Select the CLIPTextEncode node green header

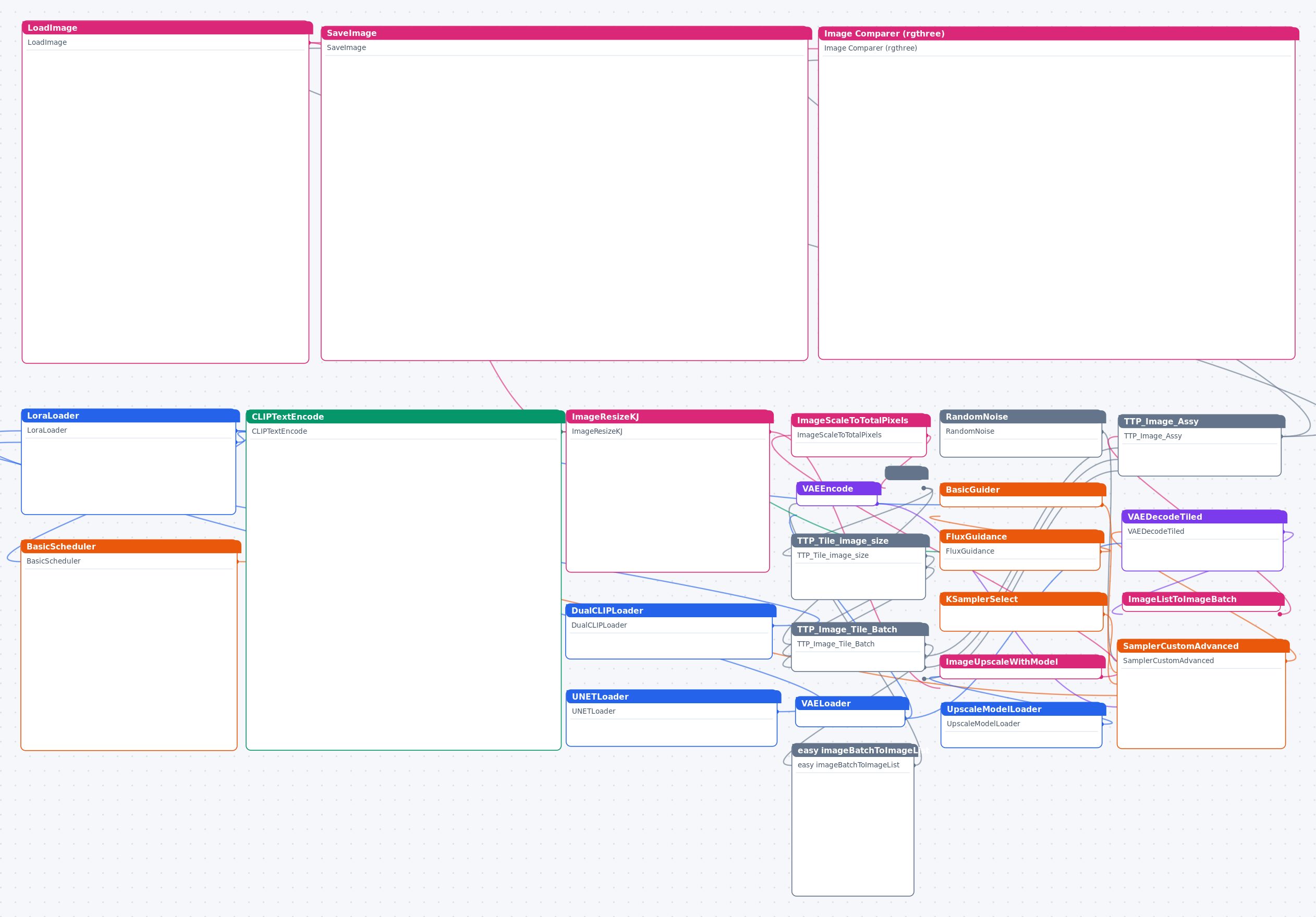pos(405,417)
